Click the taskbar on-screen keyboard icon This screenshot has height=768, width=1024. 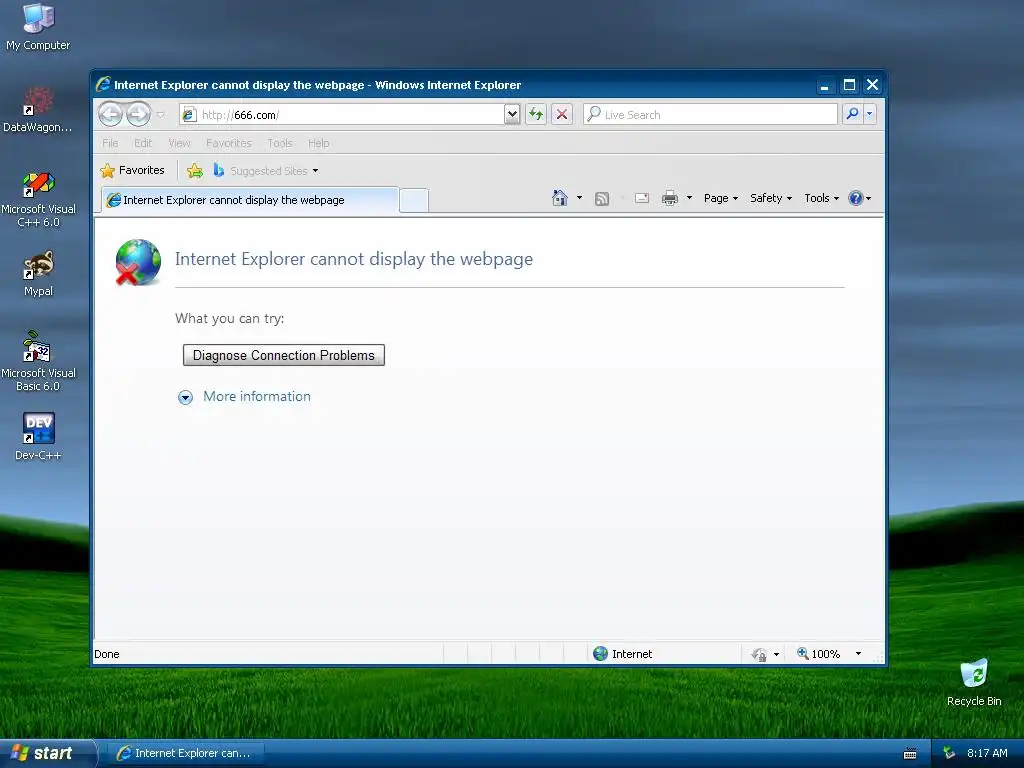[x=910, y=754]
